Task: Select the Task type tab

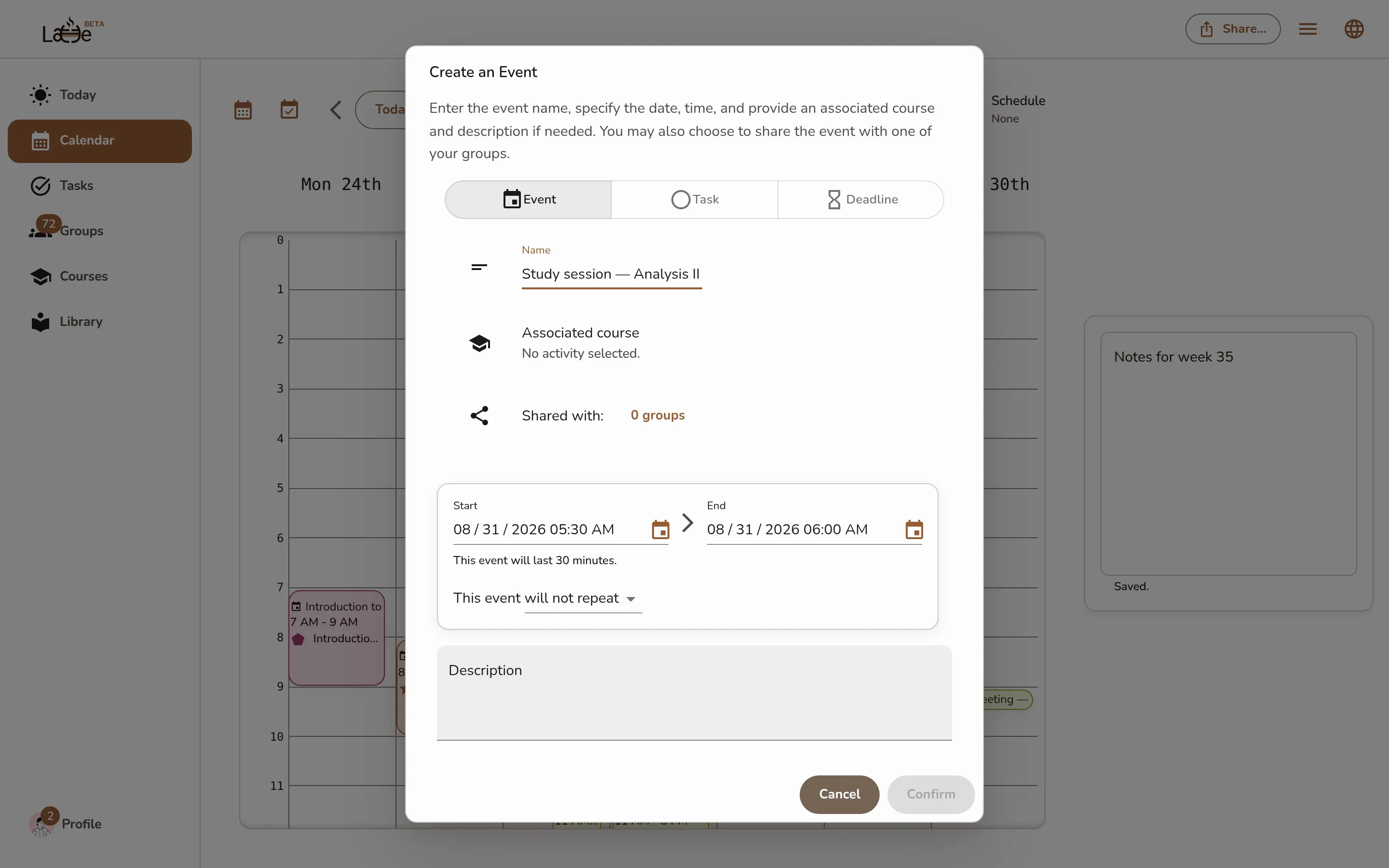Action: 694,199
